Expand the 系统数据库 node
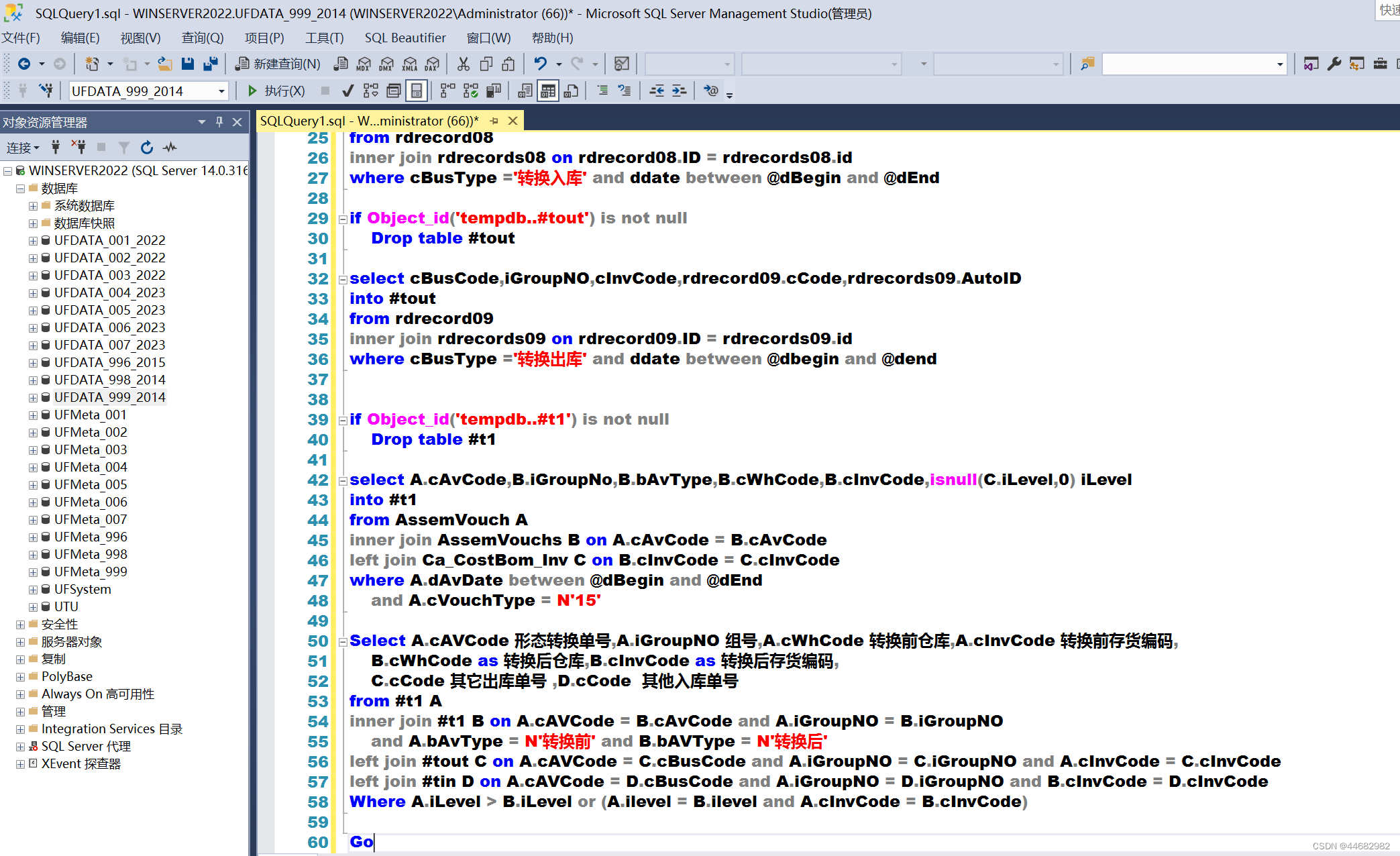The height and width of the screenshot is (856, 1400). point(32,205)
